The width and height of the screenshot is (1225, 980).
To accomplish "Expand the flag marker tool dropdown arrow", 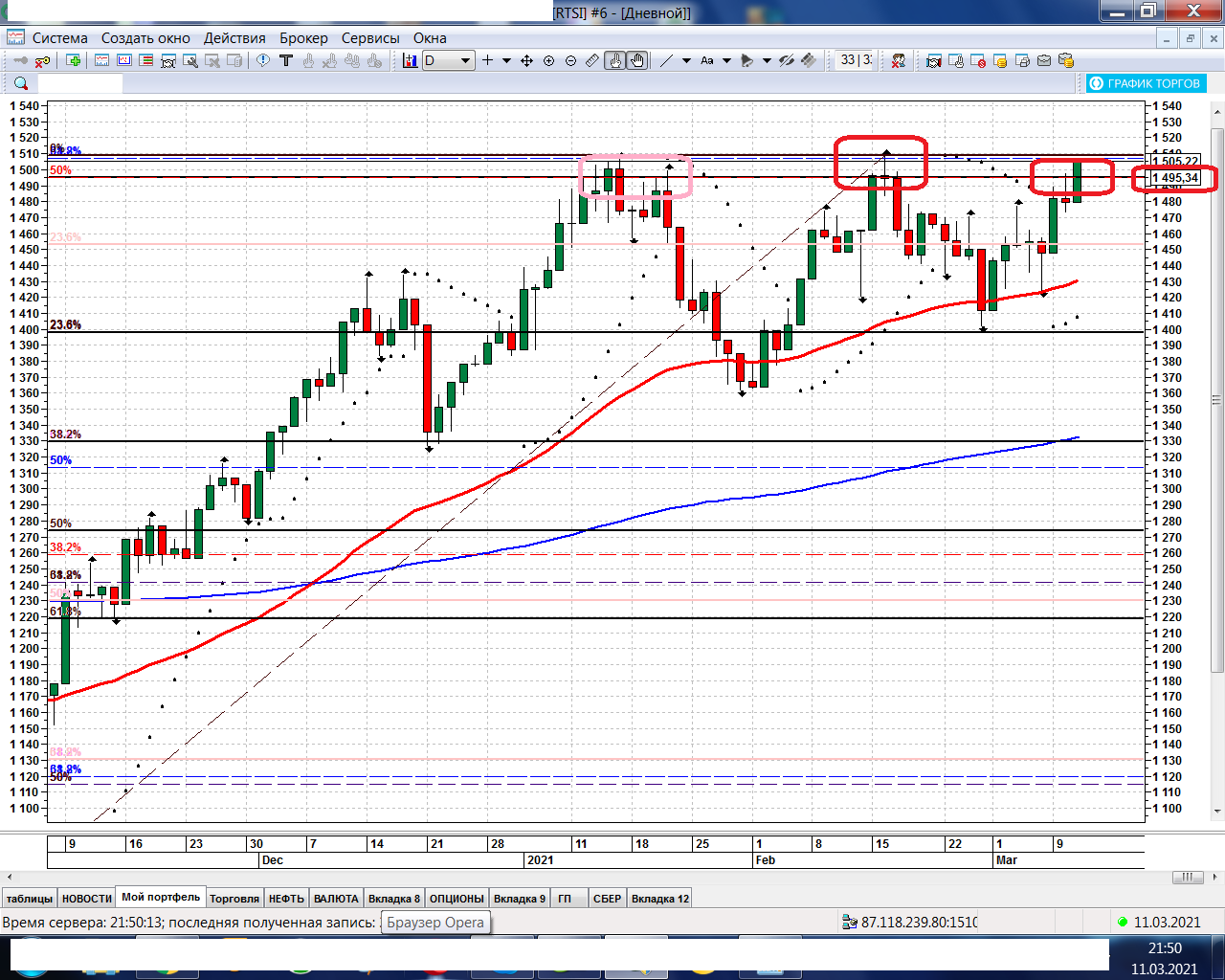I will click(767, 60).
